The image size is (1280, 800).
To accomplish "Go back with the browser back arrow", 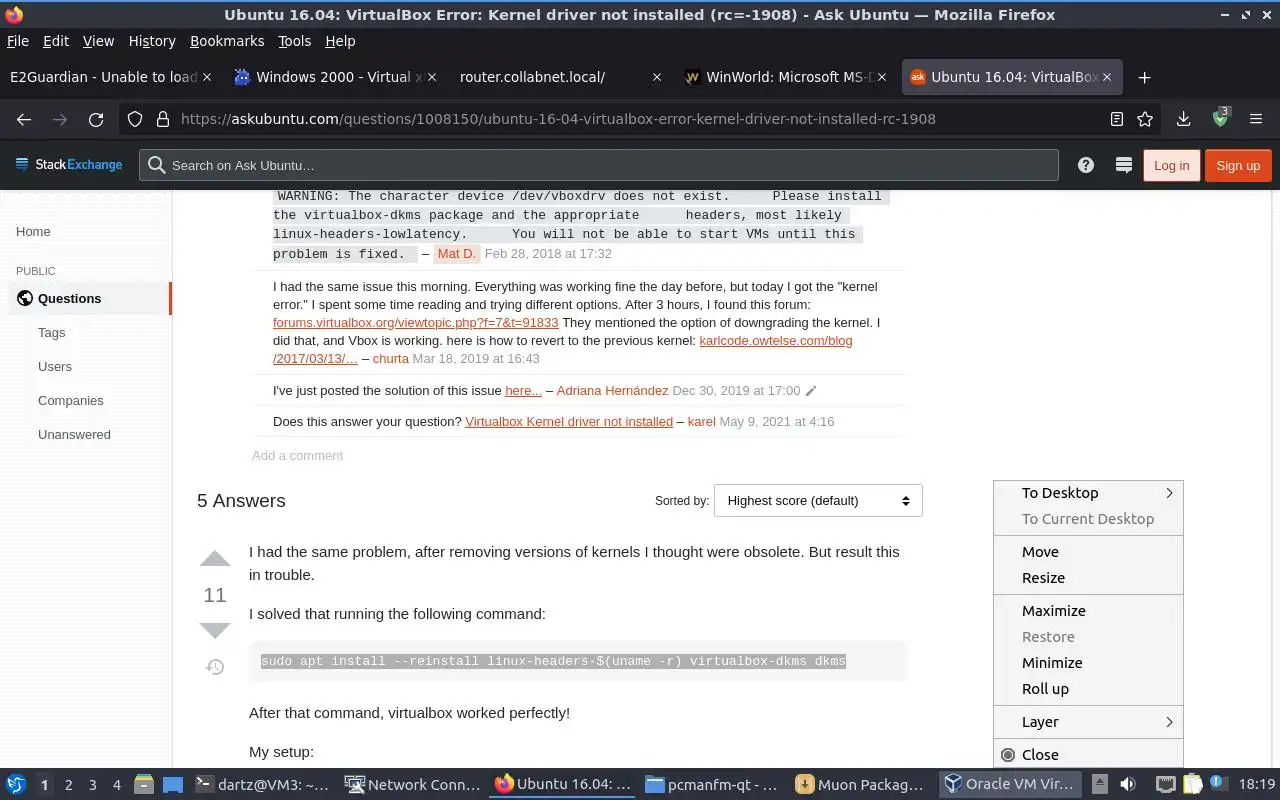I will click(24, 119).
